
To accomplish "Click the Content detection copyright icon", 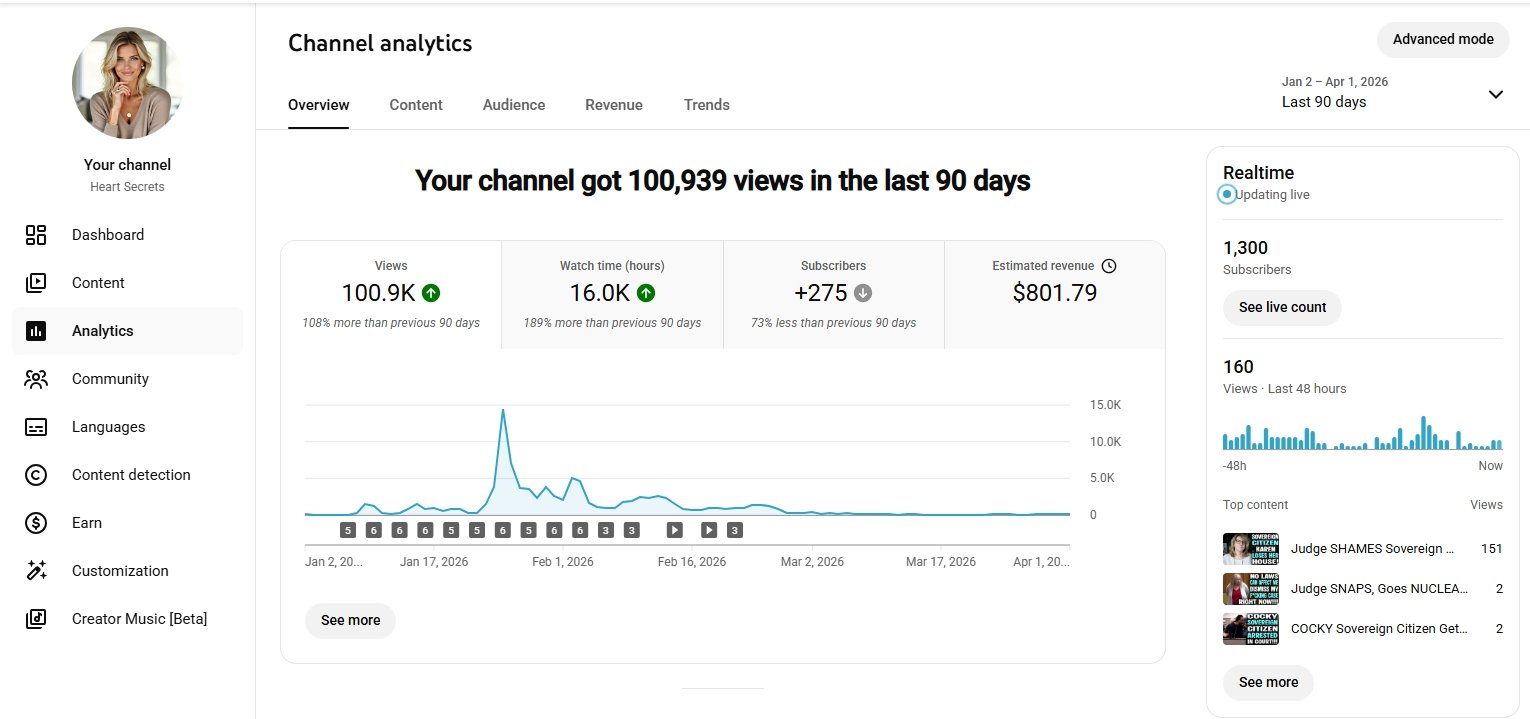I will (x=36, y=475).
